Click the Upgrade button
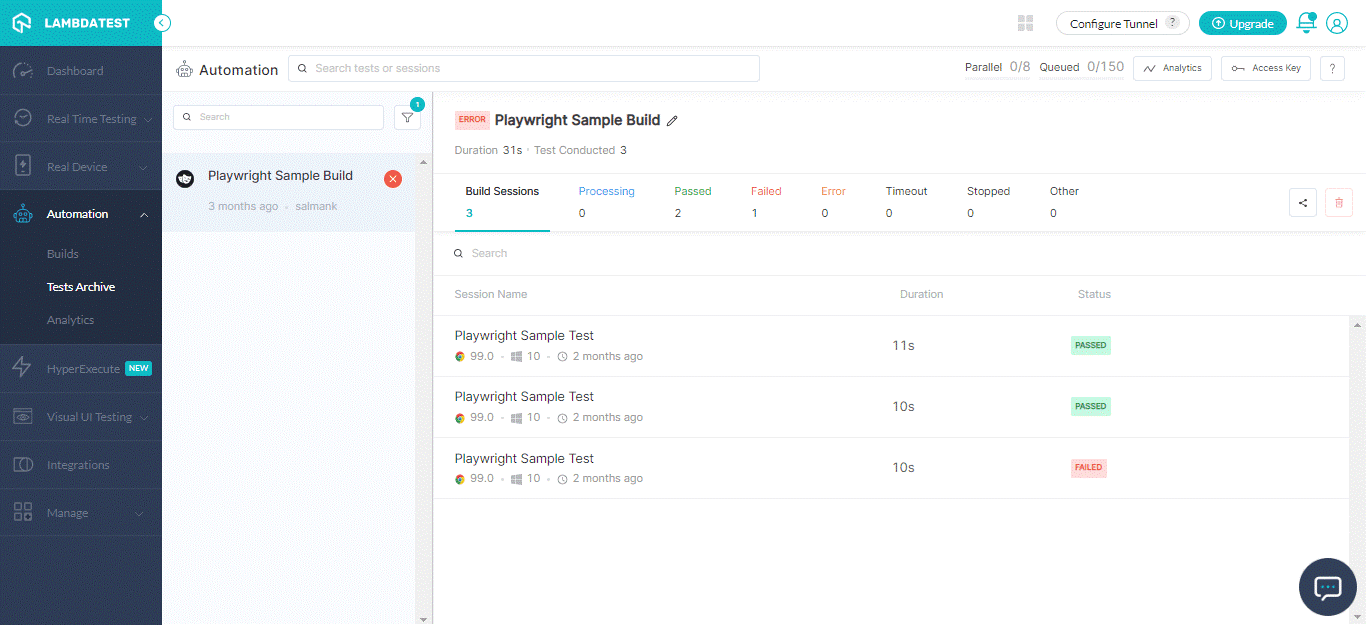 (x=1242, y=23)
